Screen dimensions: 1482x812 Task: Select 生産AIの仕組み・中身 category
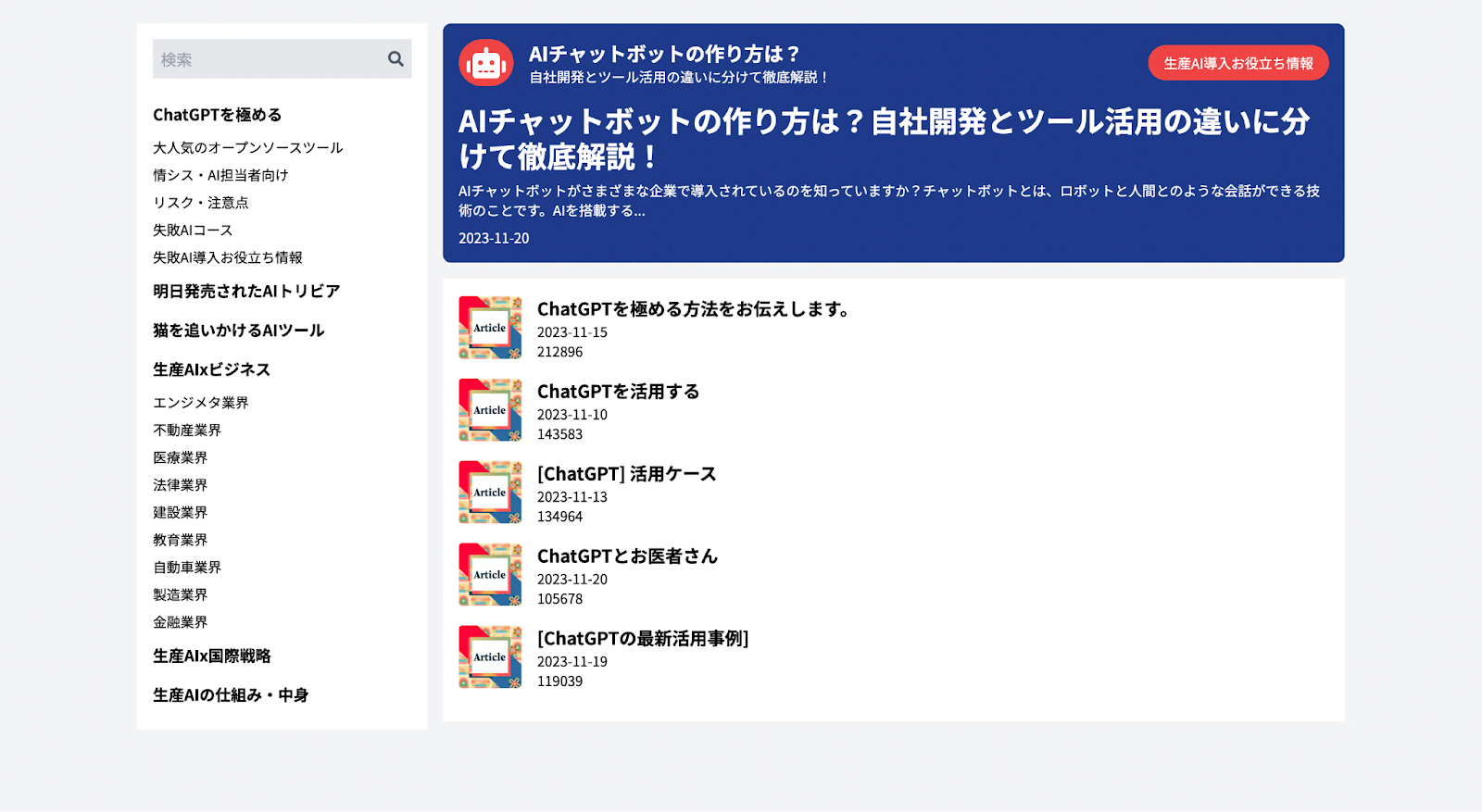[231, 695]
